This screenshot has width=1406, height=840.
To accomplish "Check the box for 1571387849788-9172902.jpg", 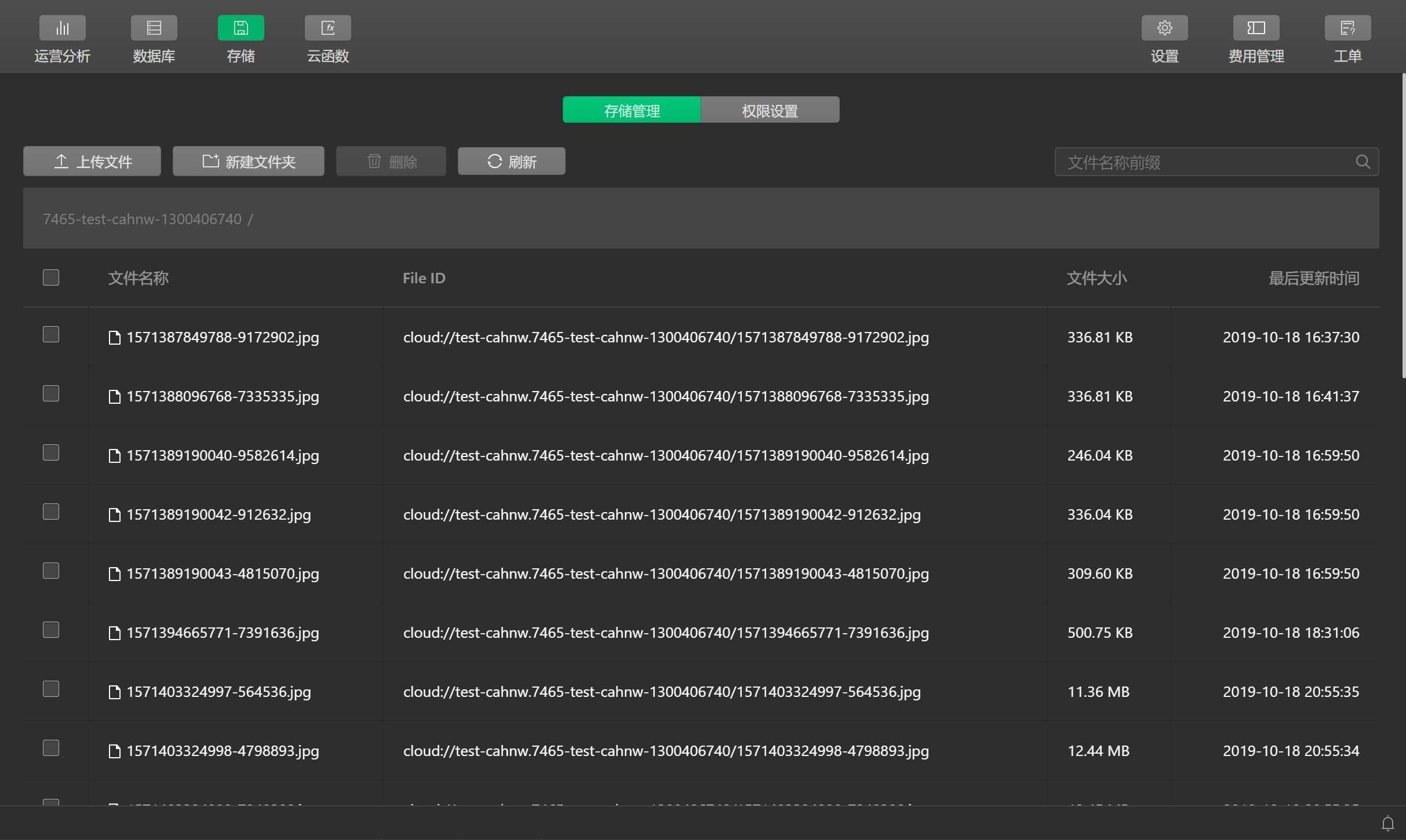I will tap(51, 334).
